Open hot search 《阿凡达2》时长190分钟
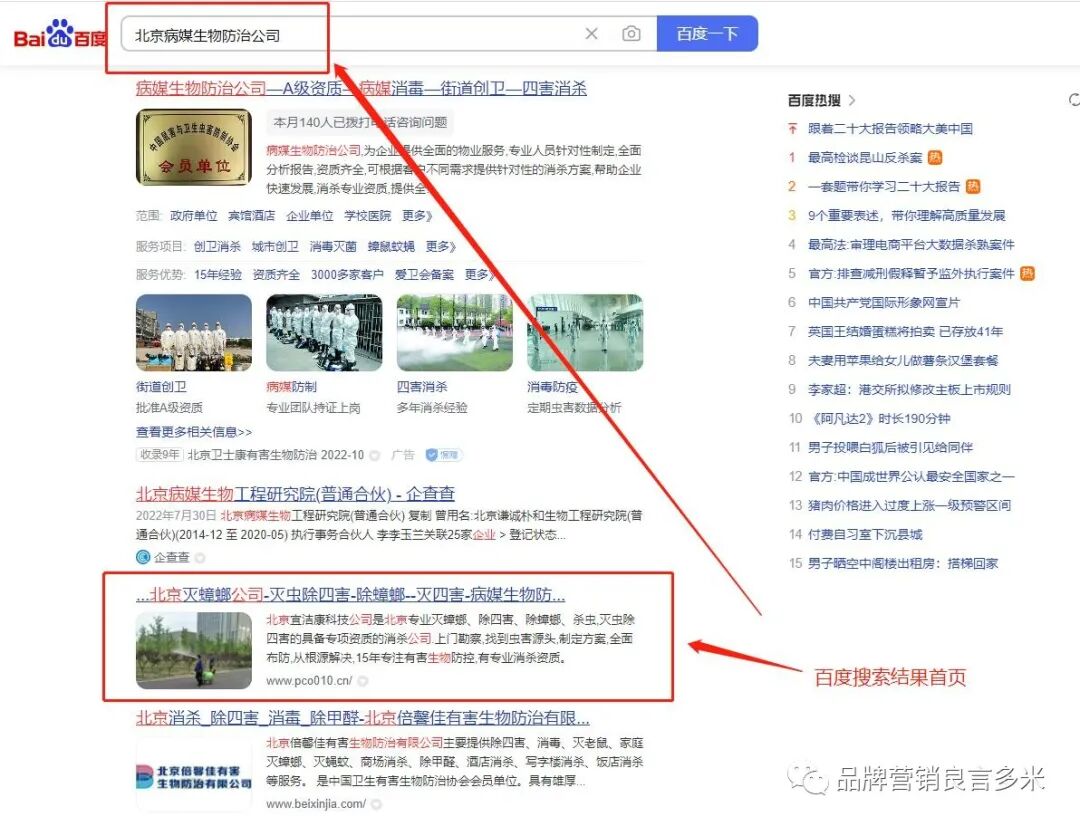Viewport: 1080px width, 826px height. point(879,418)
